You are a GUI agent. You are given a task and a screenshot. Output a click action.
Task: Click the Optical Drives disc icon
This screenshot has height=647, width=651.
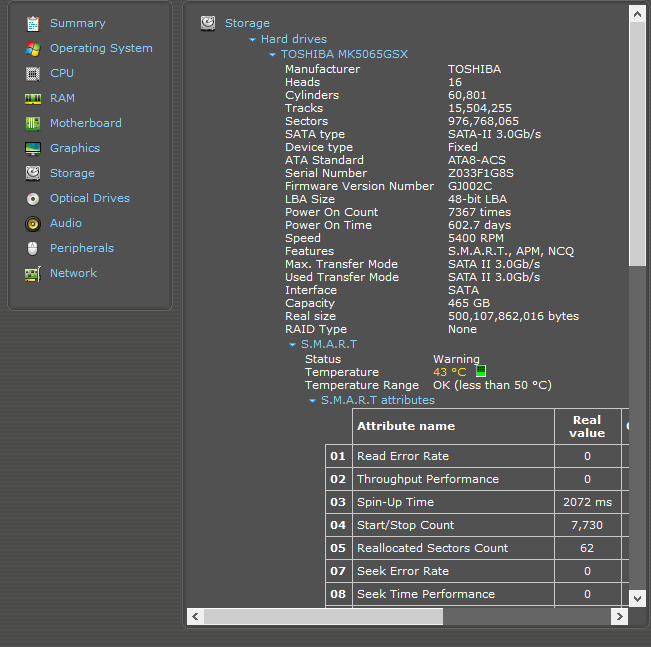(x=33, y=198)
